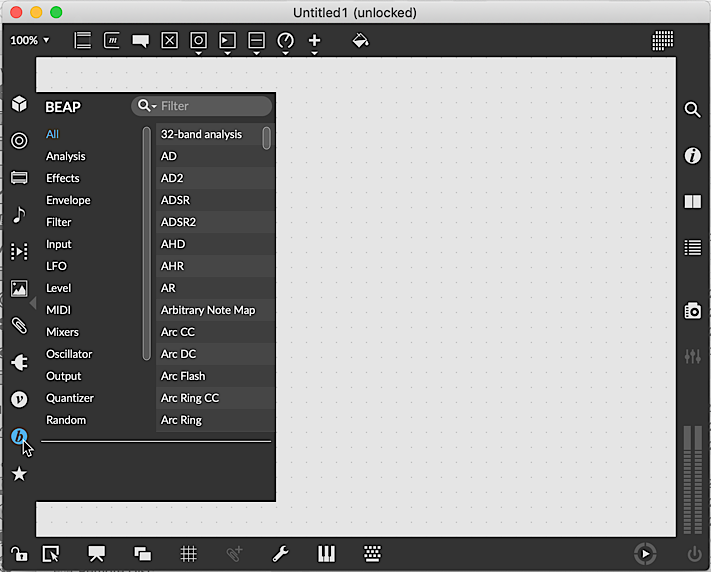Toggle the grid display icon
Screen dimensions: 711x572
(x=188, y=553)
